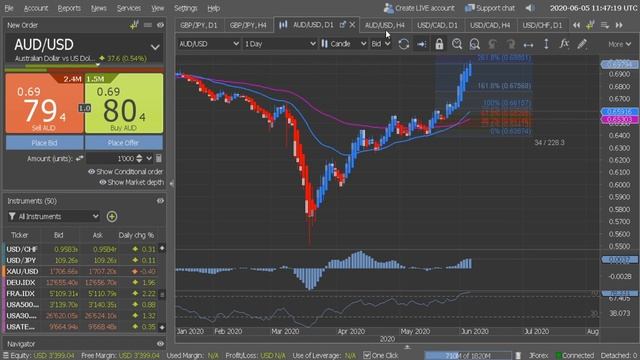Toggle Instruments panel eye icon
This screenshot has width=640, height=360.
point(160,201)
